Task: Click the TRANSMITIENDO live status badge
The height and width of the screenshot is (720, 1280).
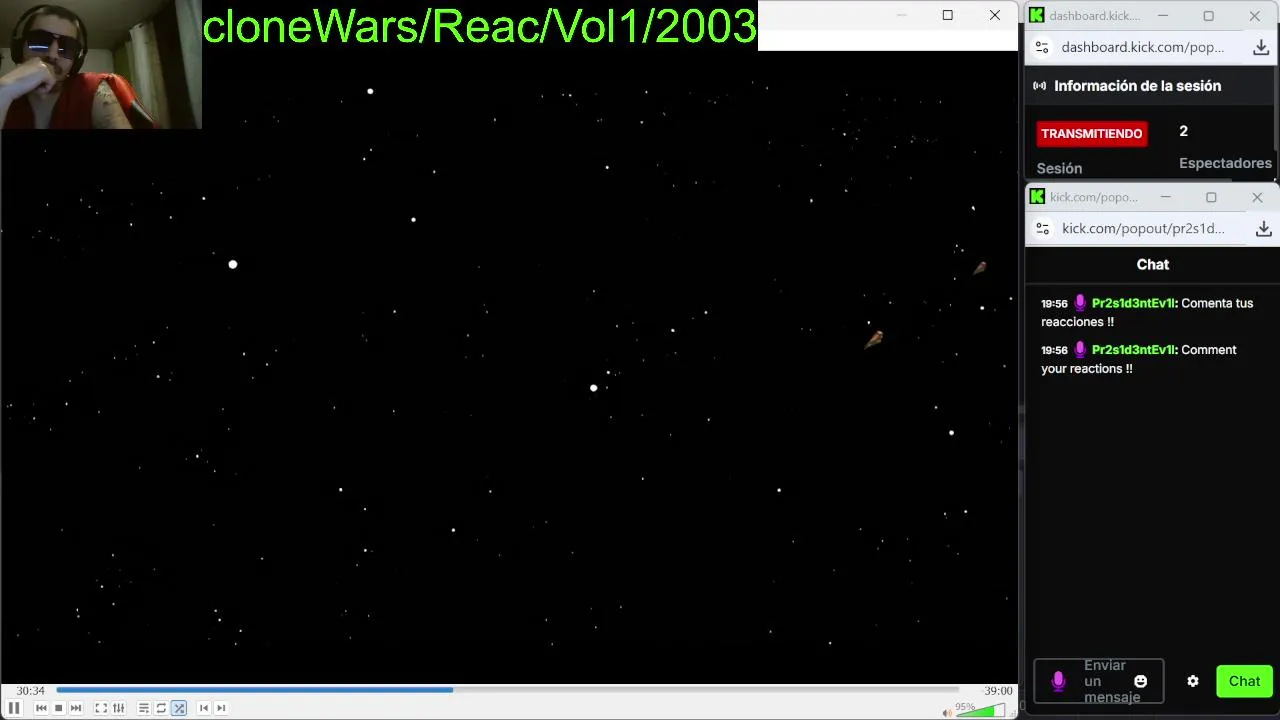Action: tap(1091, 133)
